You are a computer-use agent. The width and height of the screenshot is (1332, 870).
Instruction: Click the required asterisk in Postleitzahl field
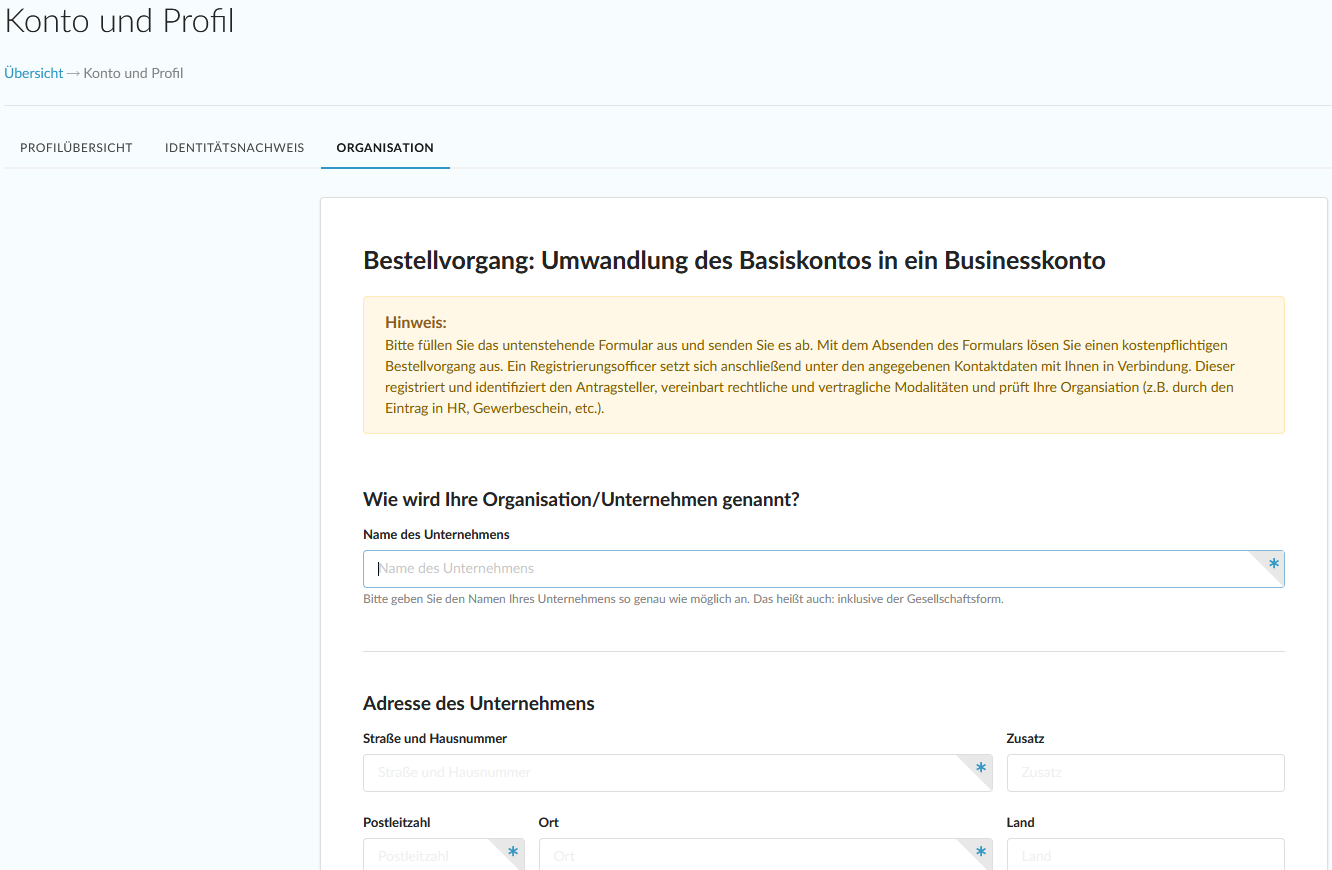click(x=513, y=852)
